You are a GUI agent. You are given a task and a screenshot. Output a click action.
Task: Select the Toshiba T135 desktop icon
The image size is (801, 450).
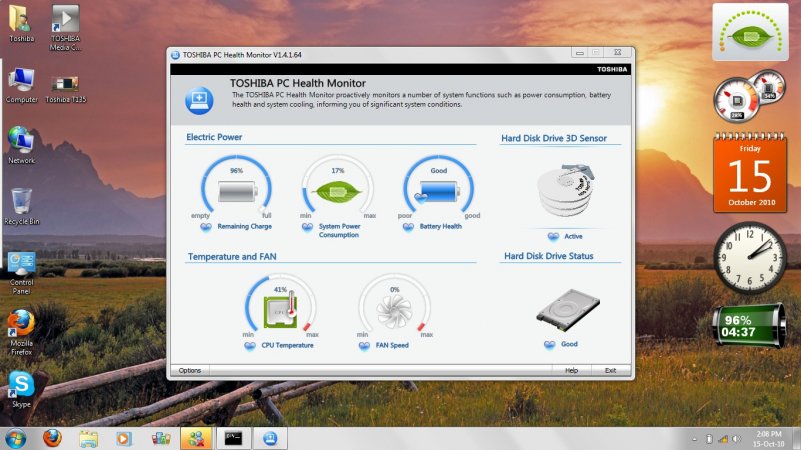pyautogui.click(x=65, y=88)
